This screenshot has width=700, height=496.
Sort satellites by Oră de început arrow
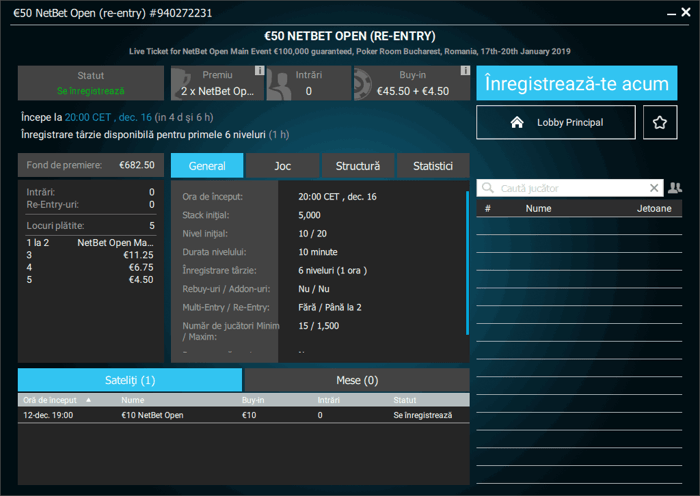pyautogui.click(x=88, y=400)
